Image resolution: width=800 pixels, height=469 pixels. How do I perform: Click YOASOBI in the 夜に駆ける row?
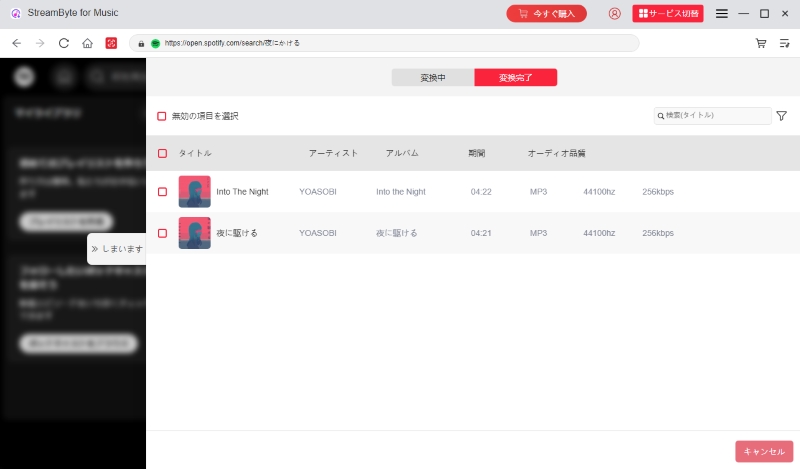tap(317, 233)
